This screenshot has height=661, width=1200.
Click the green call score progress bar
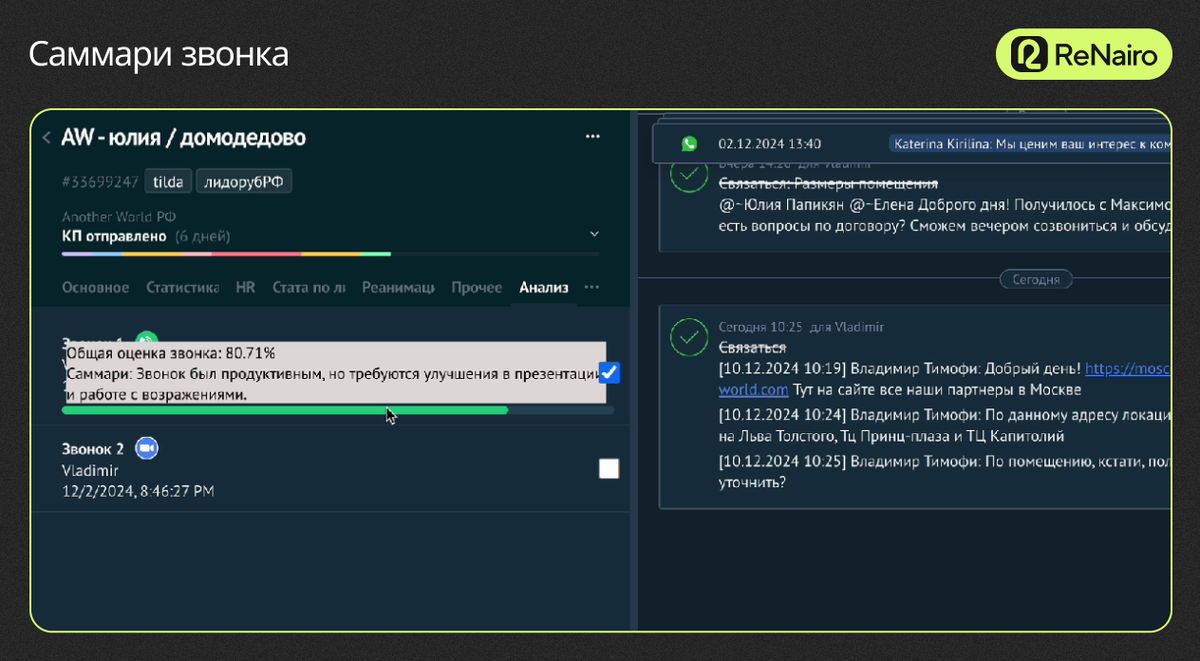tap(284, 410)
